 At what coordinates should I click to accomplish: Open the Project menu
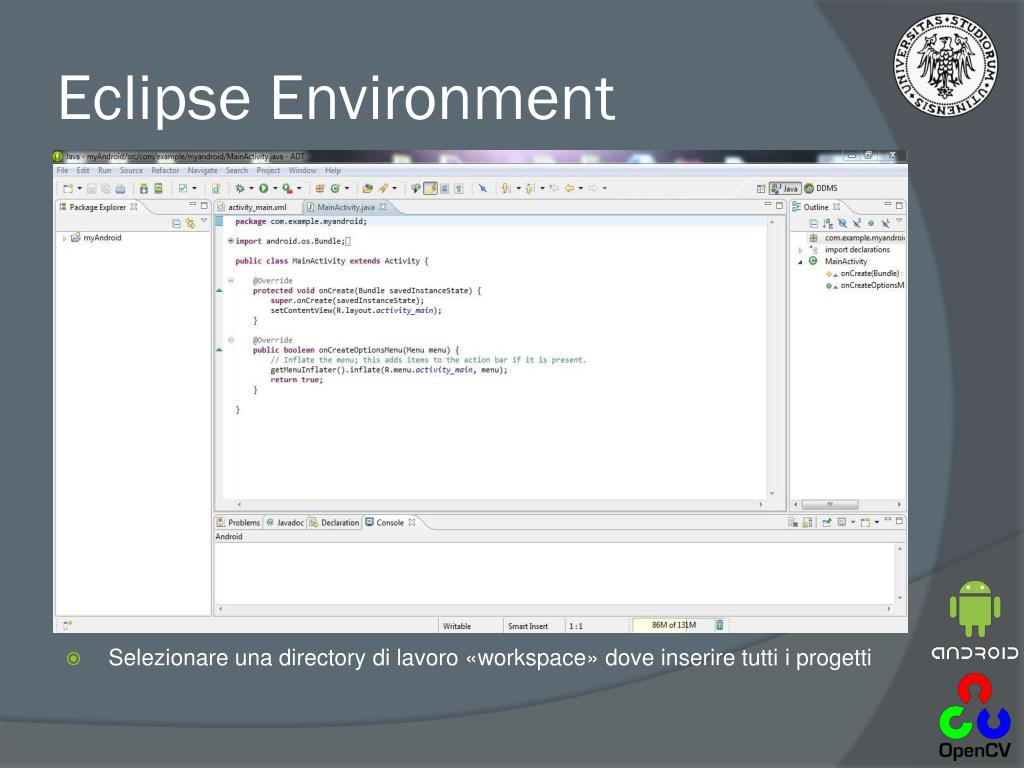[268, 170]
